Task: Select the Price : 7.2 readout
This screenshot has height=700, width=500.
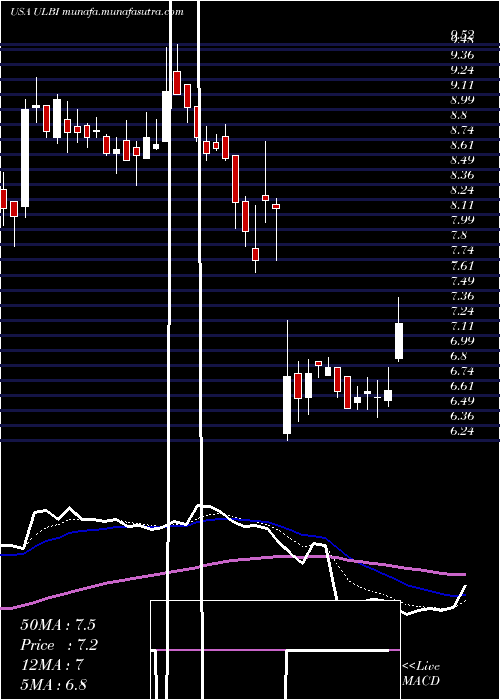Action: click(59, 645)
